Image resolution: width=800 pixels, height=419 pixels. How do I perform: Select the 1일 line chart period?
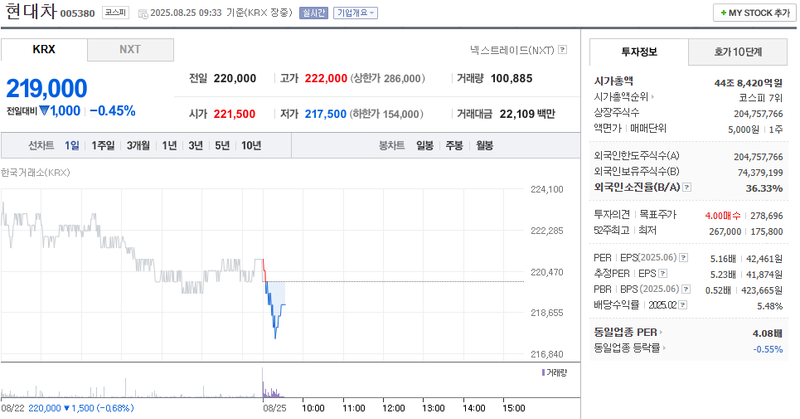tap(71, 145)
